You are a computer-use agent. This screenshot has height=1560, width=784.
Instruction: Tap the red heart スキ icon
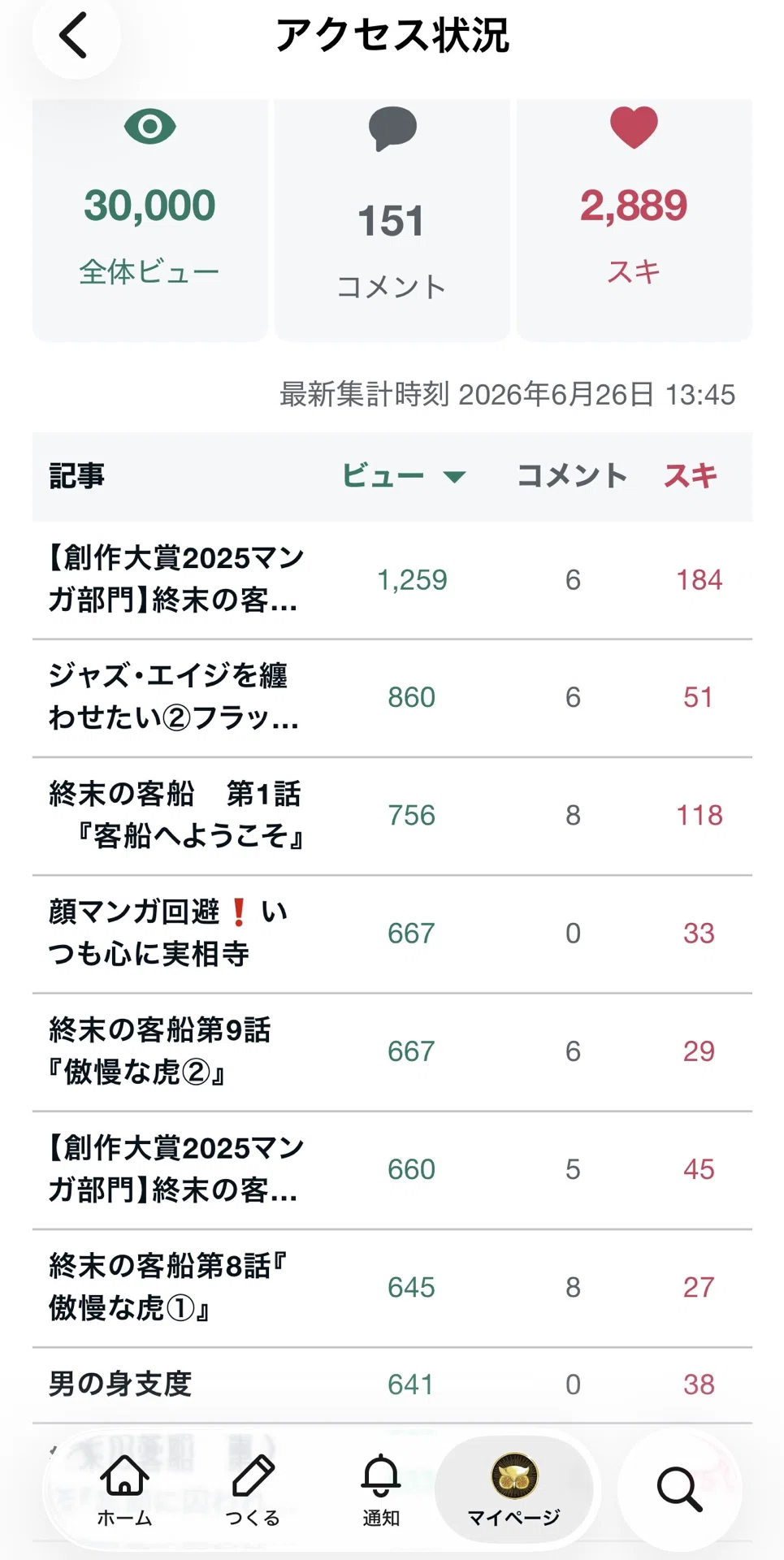coord(634,128)
